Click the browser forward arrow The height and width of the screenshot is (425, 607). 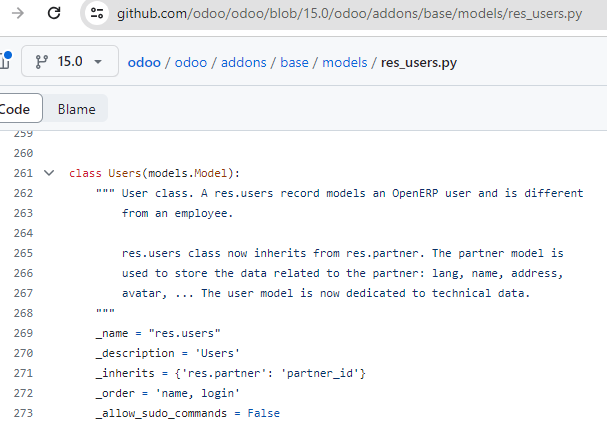point(17,13)
